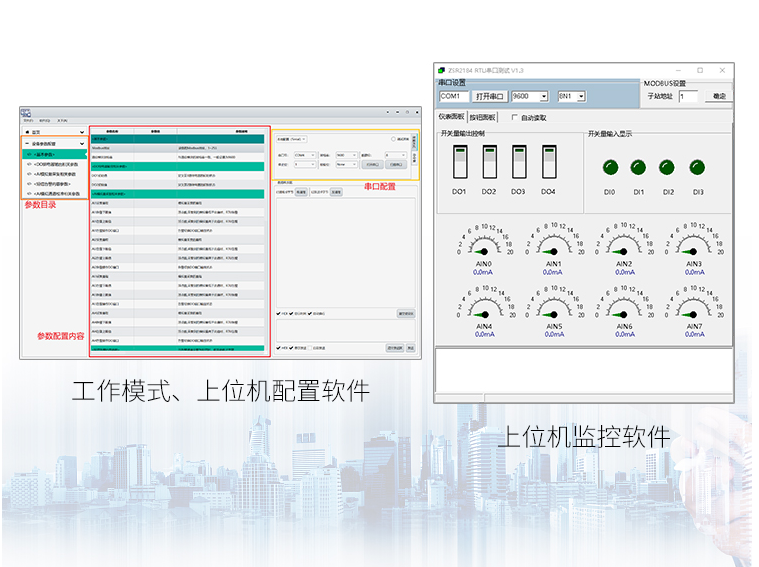Toggle the DO3 output switch

[x=519, y=162]
